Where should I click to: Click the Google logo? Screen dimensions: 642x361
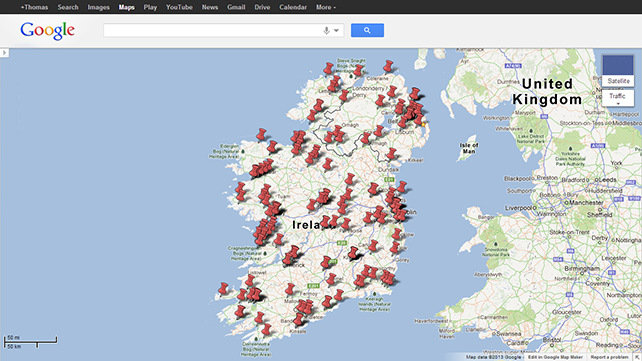pos(47,31)
